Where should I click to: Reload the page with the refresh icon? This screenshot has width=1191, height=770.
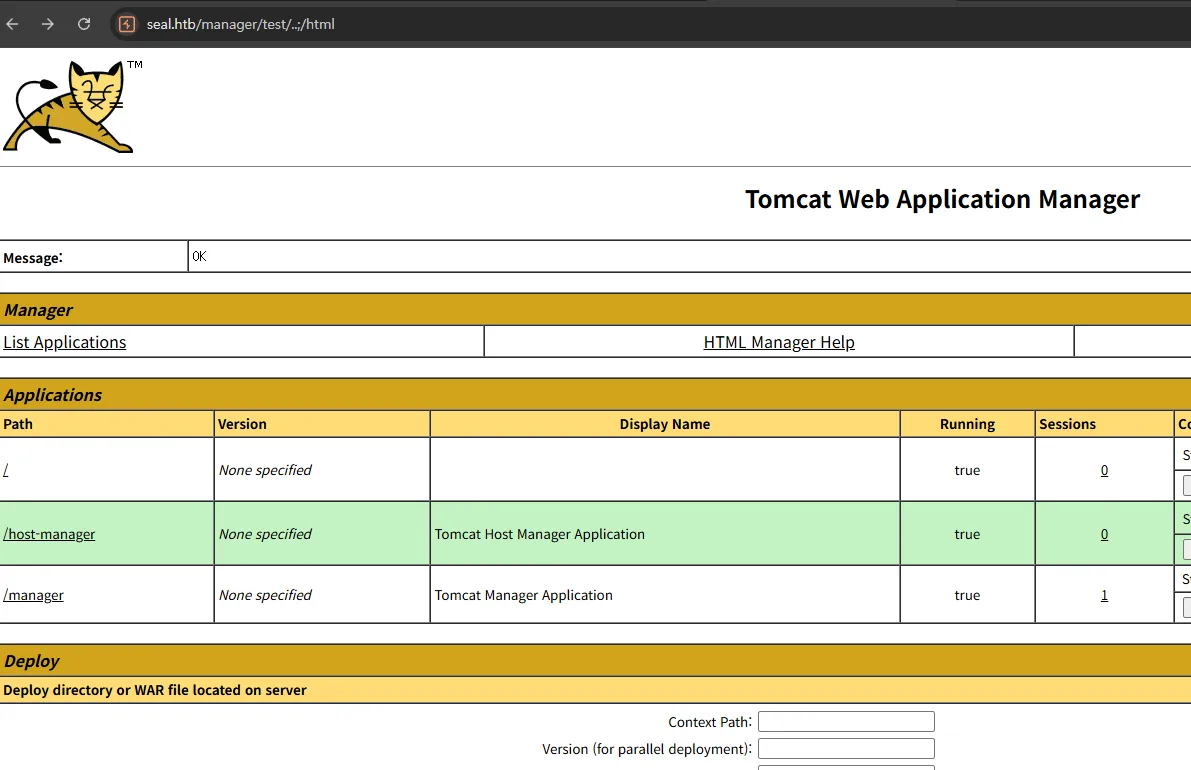click(84, 24)
